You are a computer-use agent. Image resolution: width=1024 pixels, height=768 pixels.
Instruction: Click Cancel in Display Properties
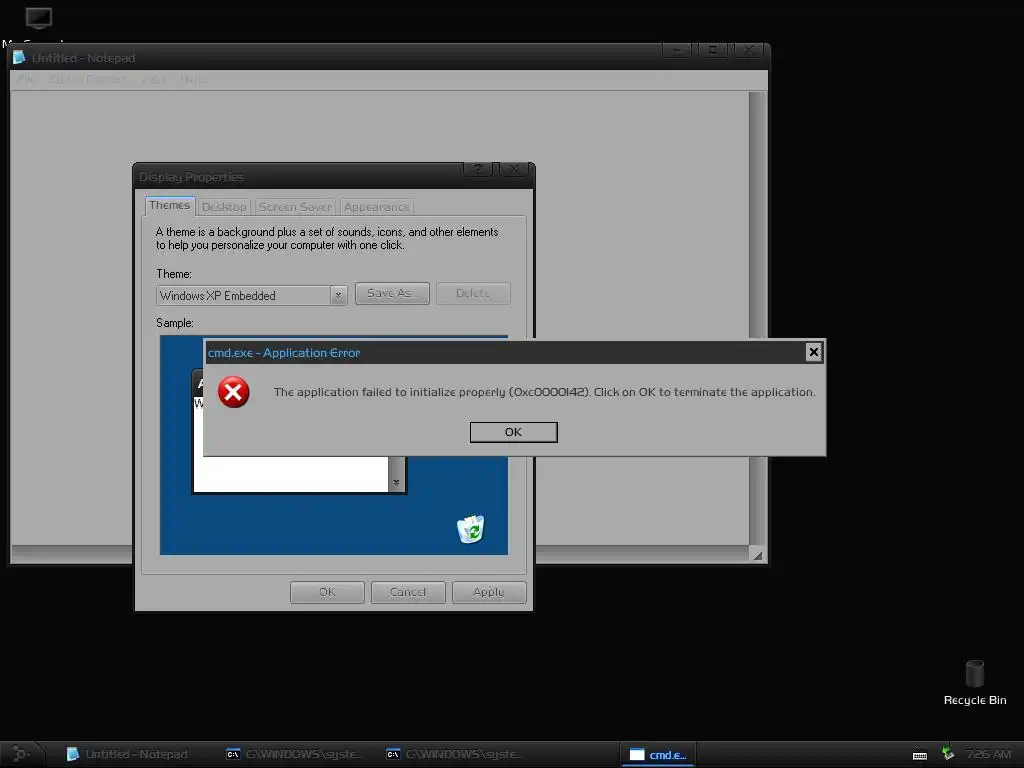pyautogui.click(x=408, y=592)
